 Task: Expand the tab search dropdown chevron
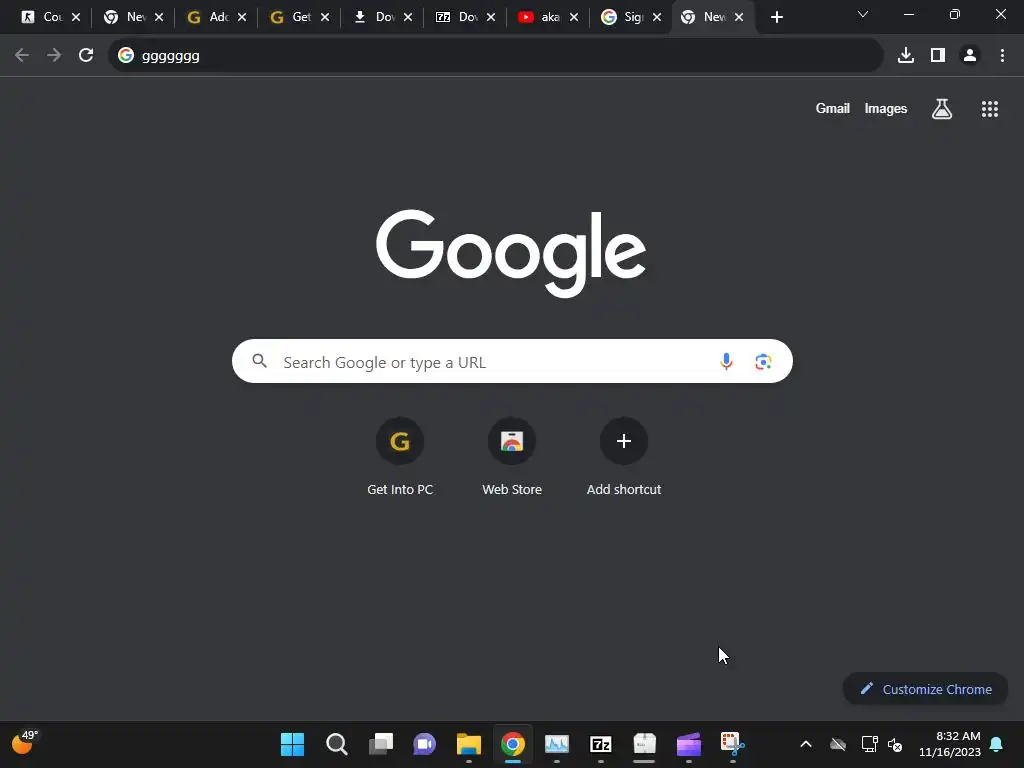pyautogui.click(x=863, y=14)
